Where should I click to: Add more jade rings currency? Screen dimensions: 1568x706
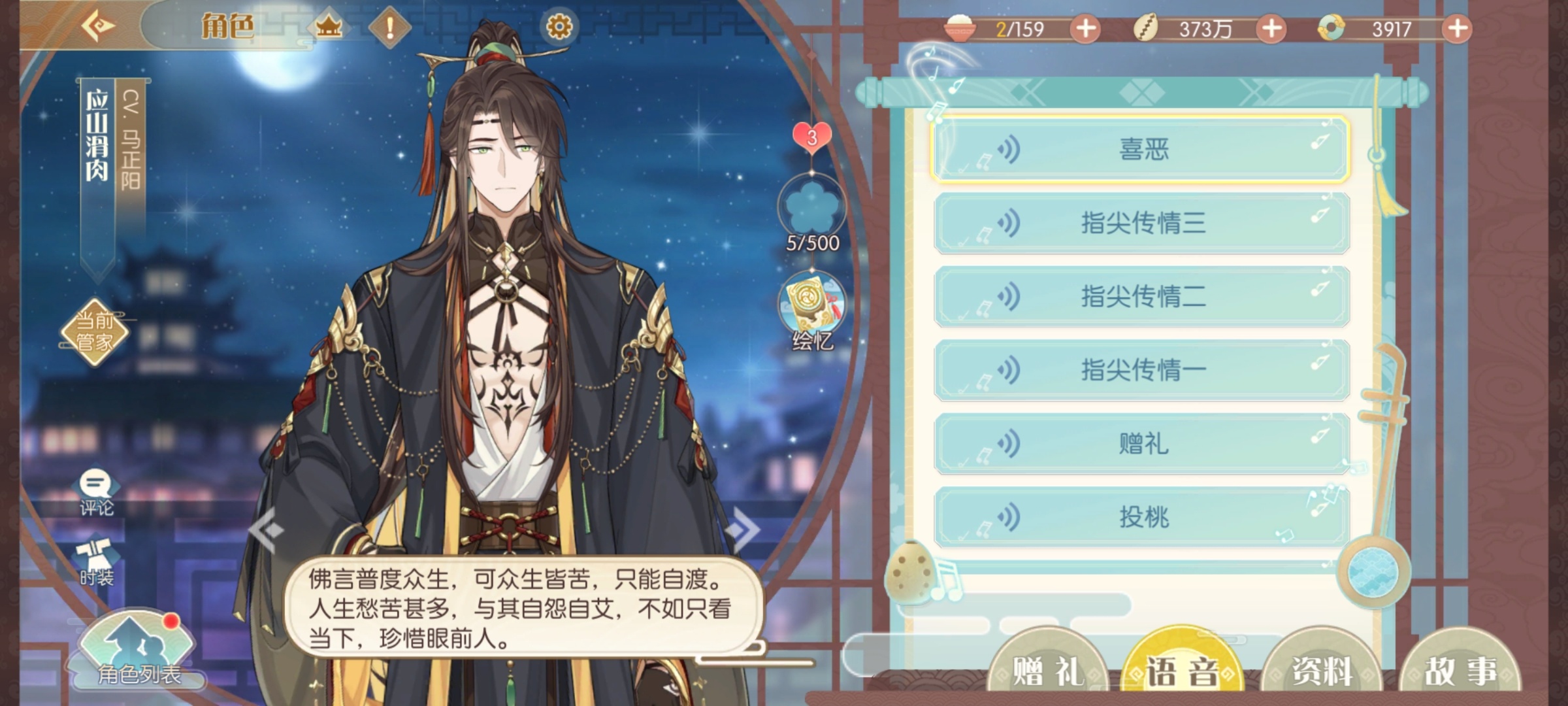(1457, 29)
